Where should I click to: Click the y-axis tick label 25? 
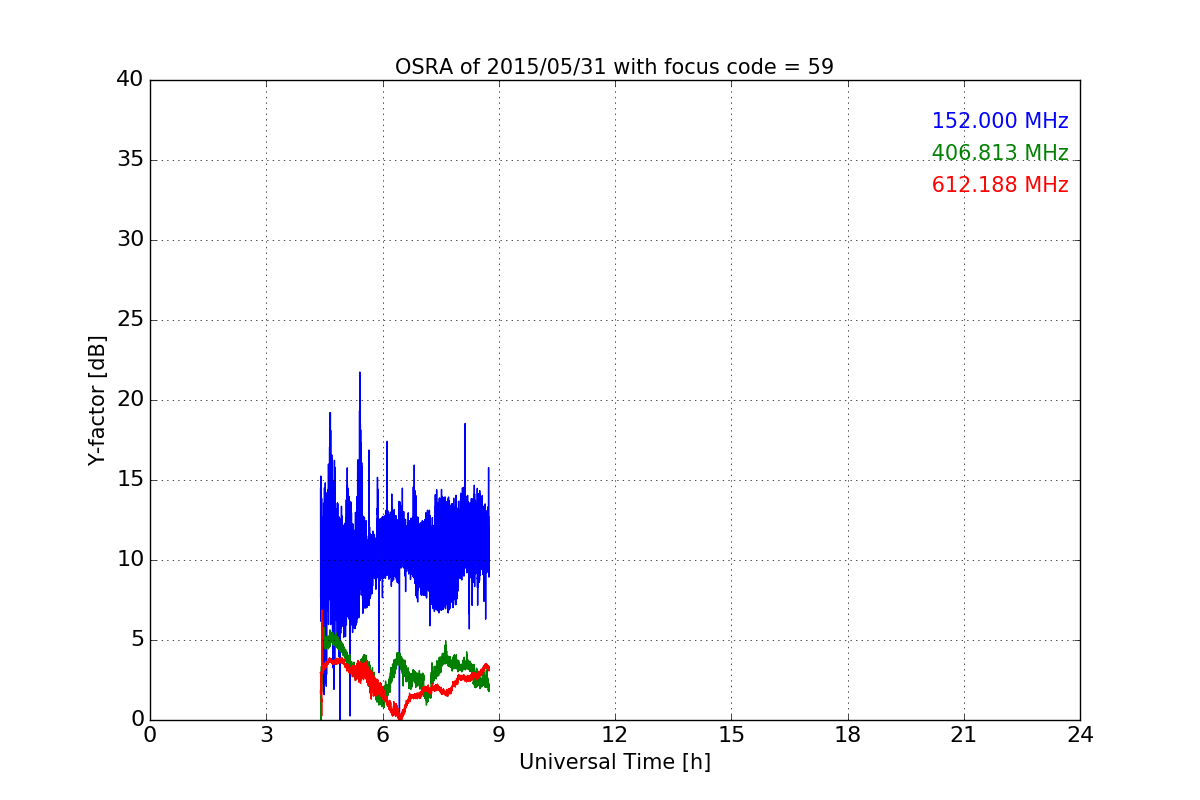click(130, 320)
